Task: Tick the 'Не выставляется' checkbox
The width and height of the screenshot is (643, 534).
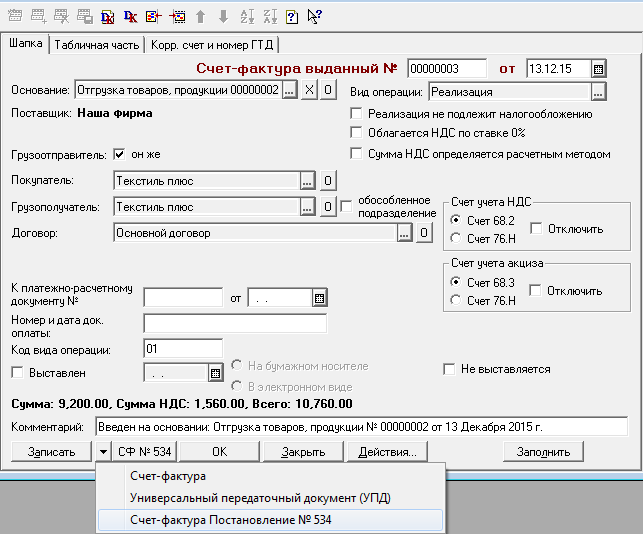Action: (x=450, y=369)
